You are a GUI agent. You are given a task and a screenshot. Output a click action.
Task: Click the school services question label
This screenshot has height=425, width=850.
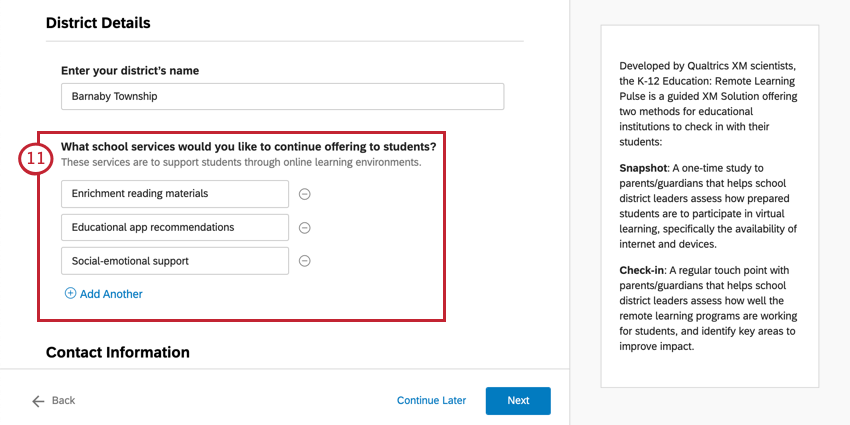tap(248, 146)
